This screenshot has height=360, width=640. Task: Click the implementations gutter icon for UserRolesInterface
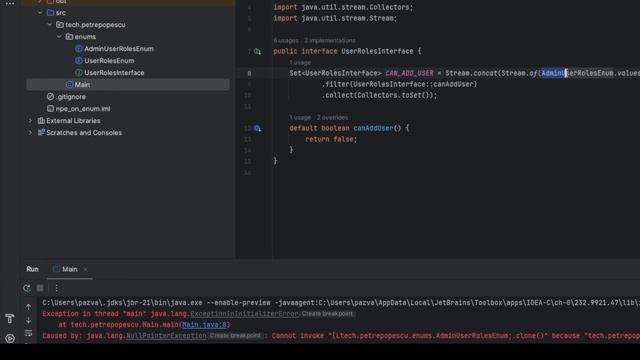[258, 51]
